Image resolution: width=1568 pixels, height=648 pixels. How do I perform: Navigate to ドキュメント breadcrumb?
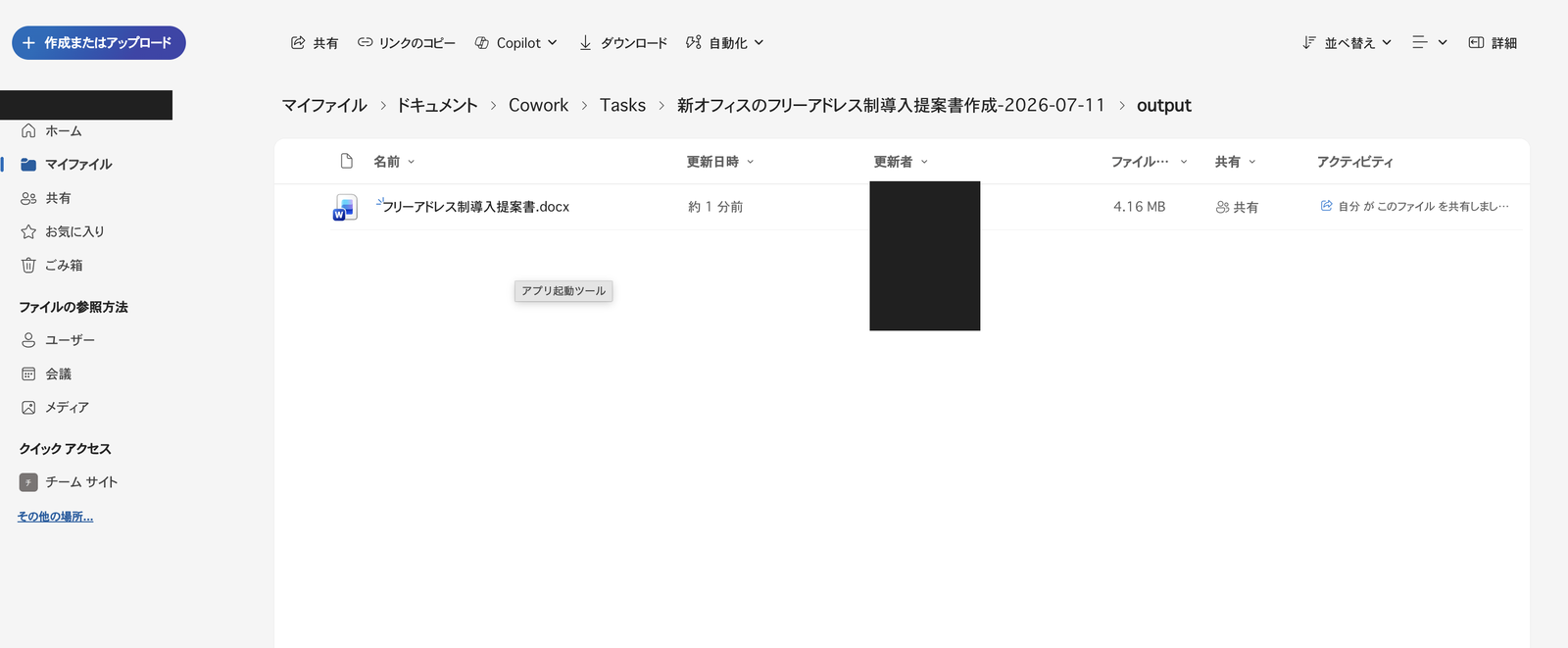tap(437, 105)
